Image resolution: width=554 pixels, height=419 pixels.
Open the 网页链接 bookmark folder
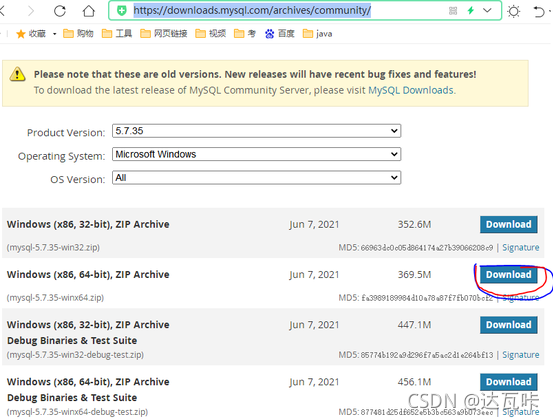coord(164,34)
